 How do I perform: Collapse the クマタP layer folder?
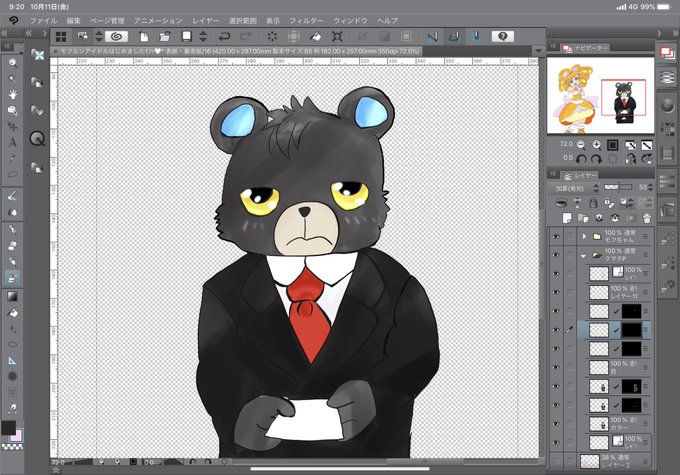pyautogui.click(x=584, y=256)
